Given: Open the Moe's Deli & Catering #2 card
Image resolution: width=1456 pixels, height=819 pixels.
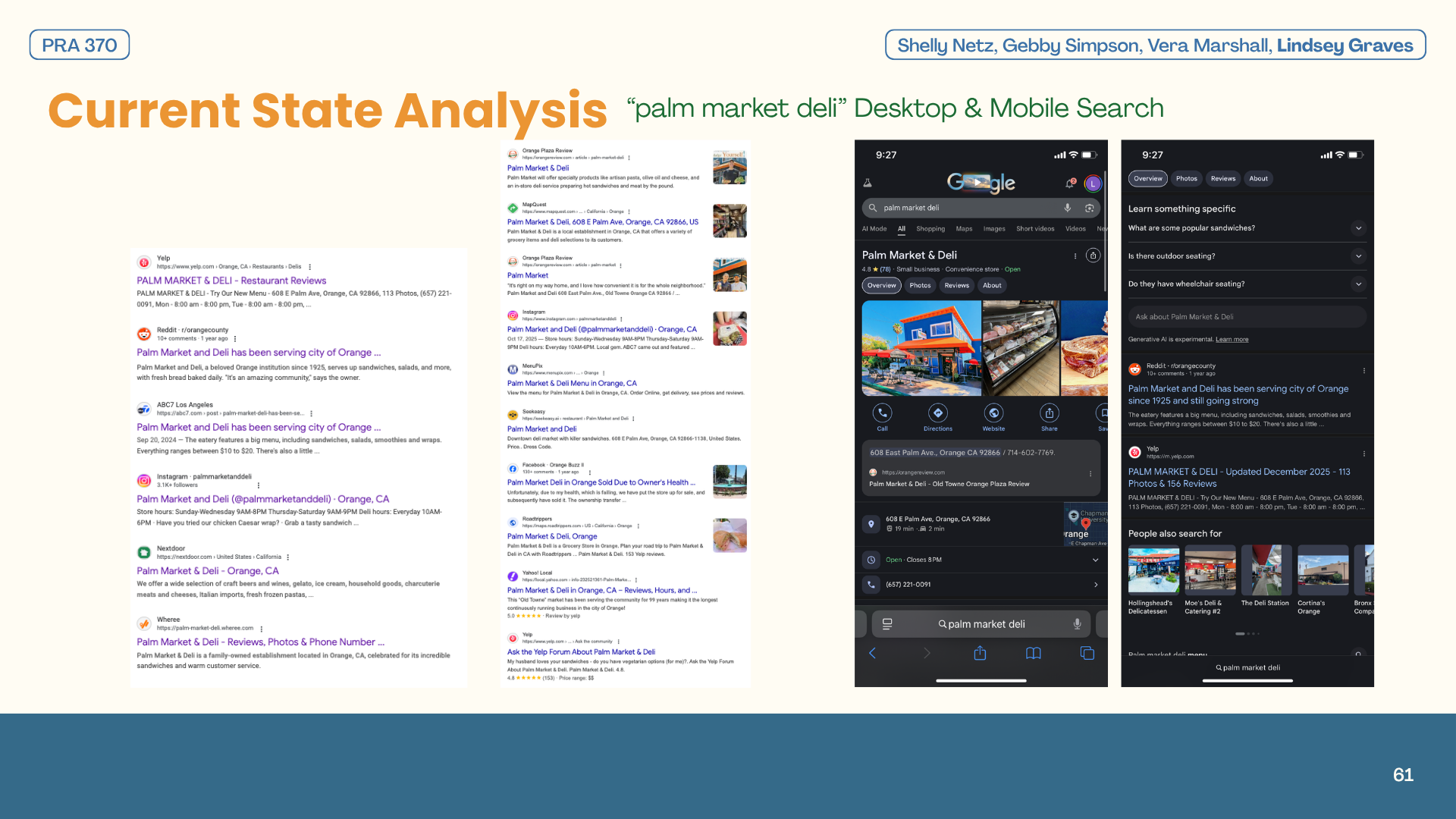Looking at the screenshot, I should pyautogui.click(x=1210, y=580).
